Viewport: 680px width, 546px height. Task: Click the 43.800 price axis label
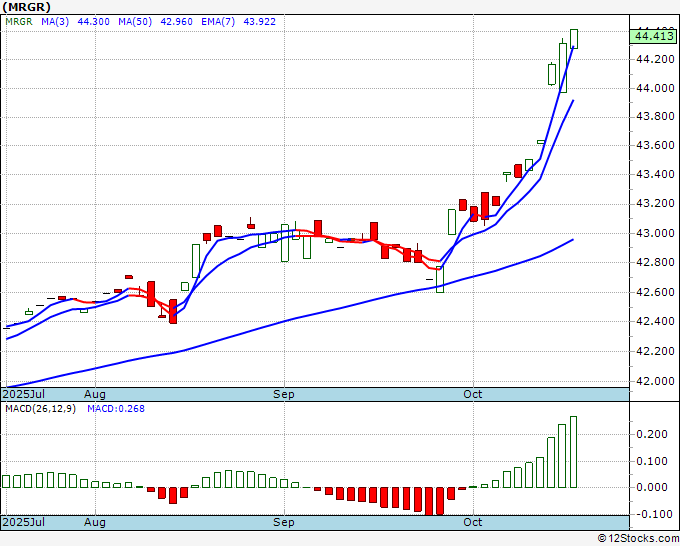tap(655, 116)
